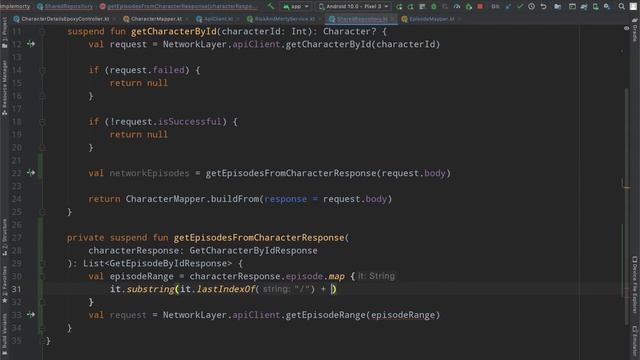Collapse the if request.failed block at line 14
Screen dimensions: 640x360
(x=42, y=70)
